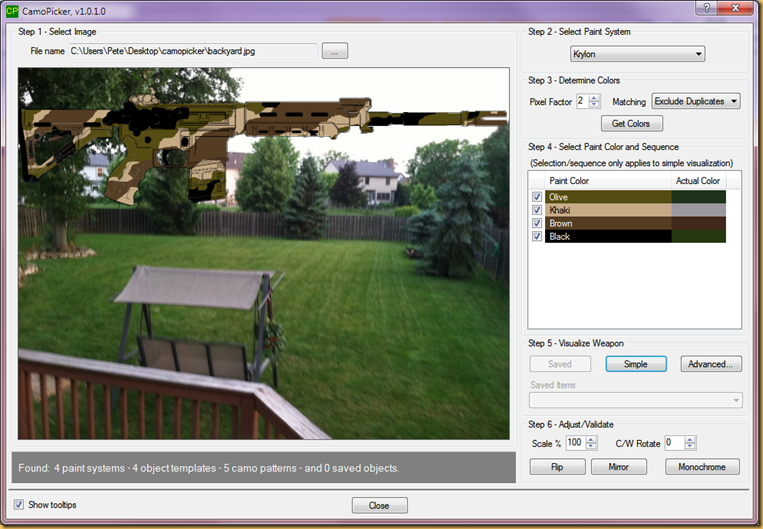The width and height of the screenshot is (763, 529).
Task: Uncheck the Brown paint color checkbox
Action: [537, 223]
